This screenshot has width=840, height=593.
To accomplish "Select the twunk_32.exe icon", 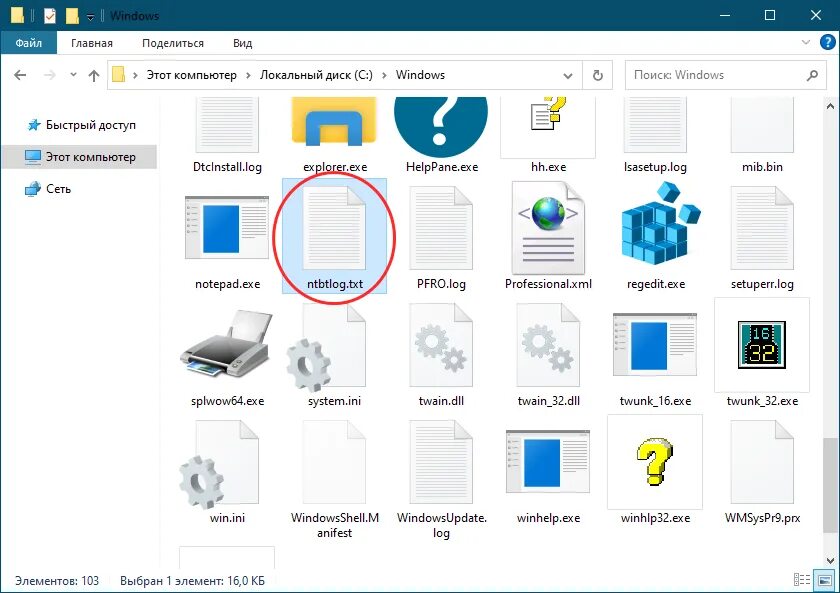I will click(761, 344).
